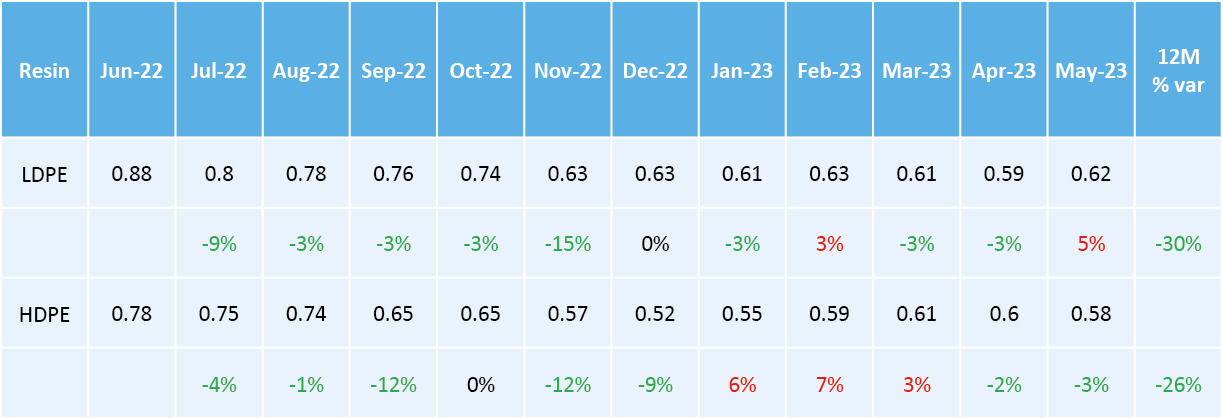Click HDPE Dec-22 price 0.52

pos(655,314)
